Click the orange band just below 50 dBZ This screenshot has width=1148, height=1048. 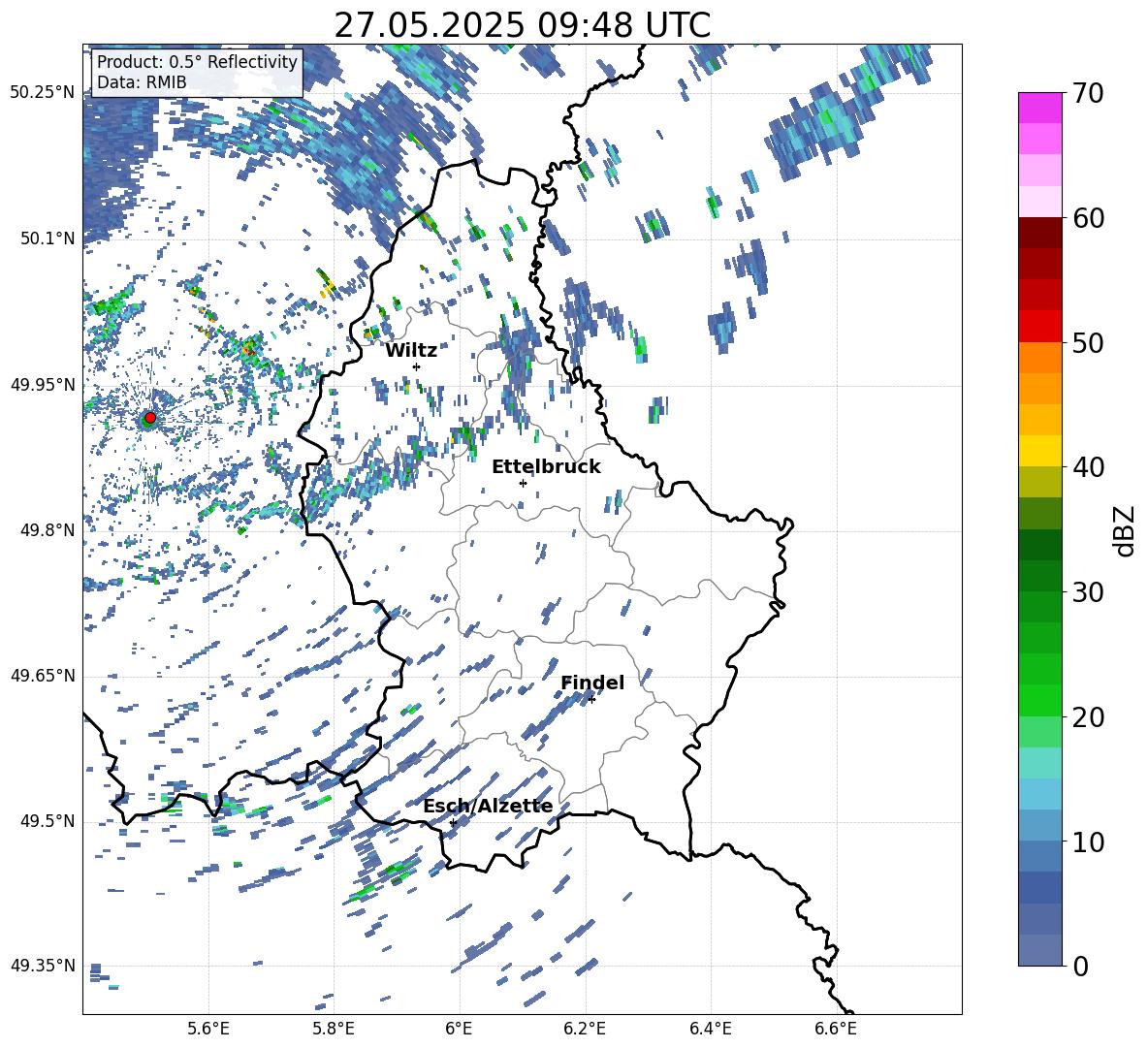coord(1039,358)
